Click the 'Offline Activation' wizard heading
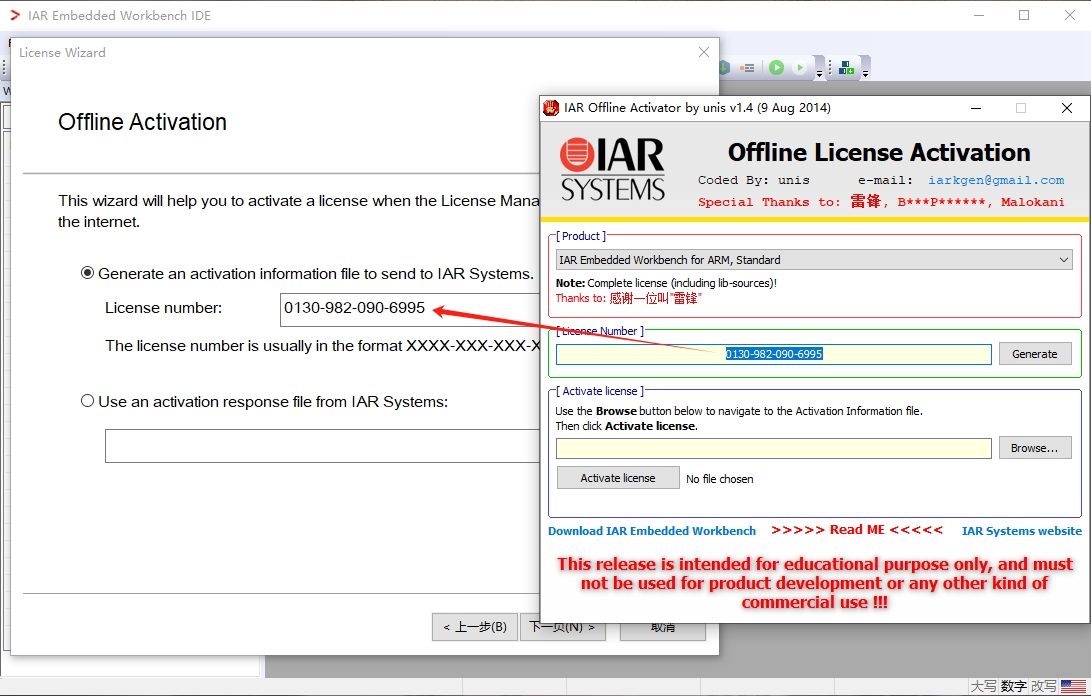Image resolution: width=1091 pixels, height=696 pixels. click(x=143, y=122)
